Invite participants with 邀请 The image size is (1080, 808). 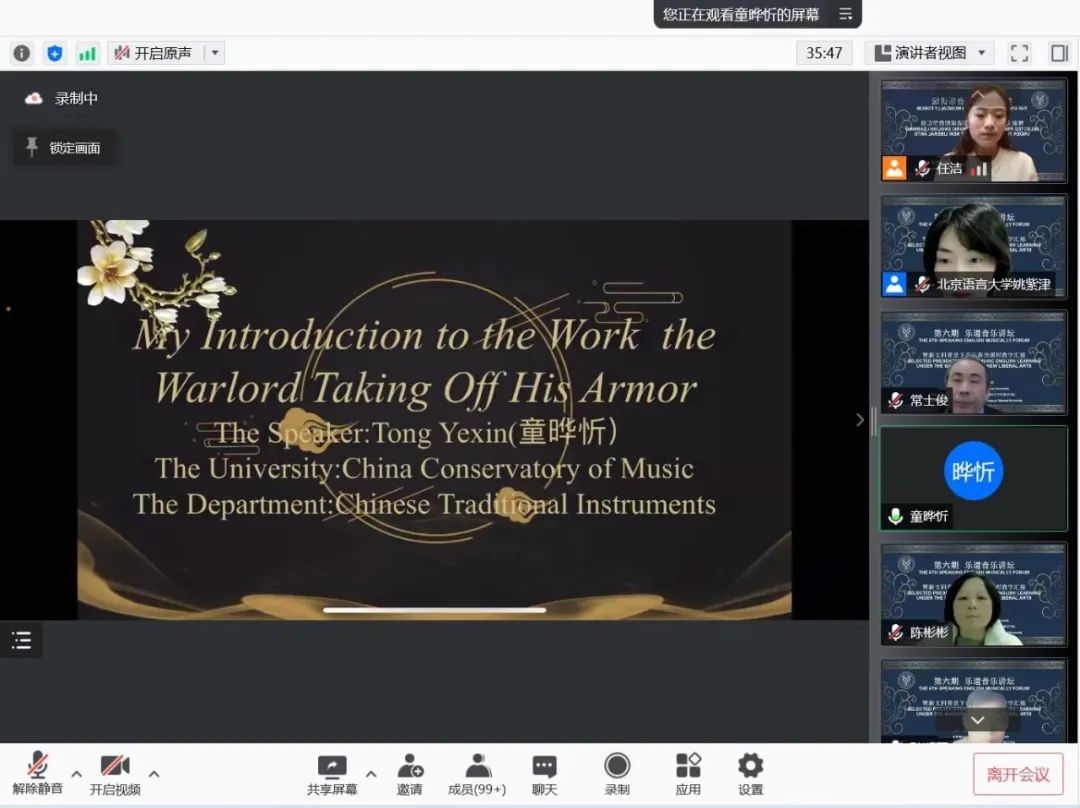410,774
